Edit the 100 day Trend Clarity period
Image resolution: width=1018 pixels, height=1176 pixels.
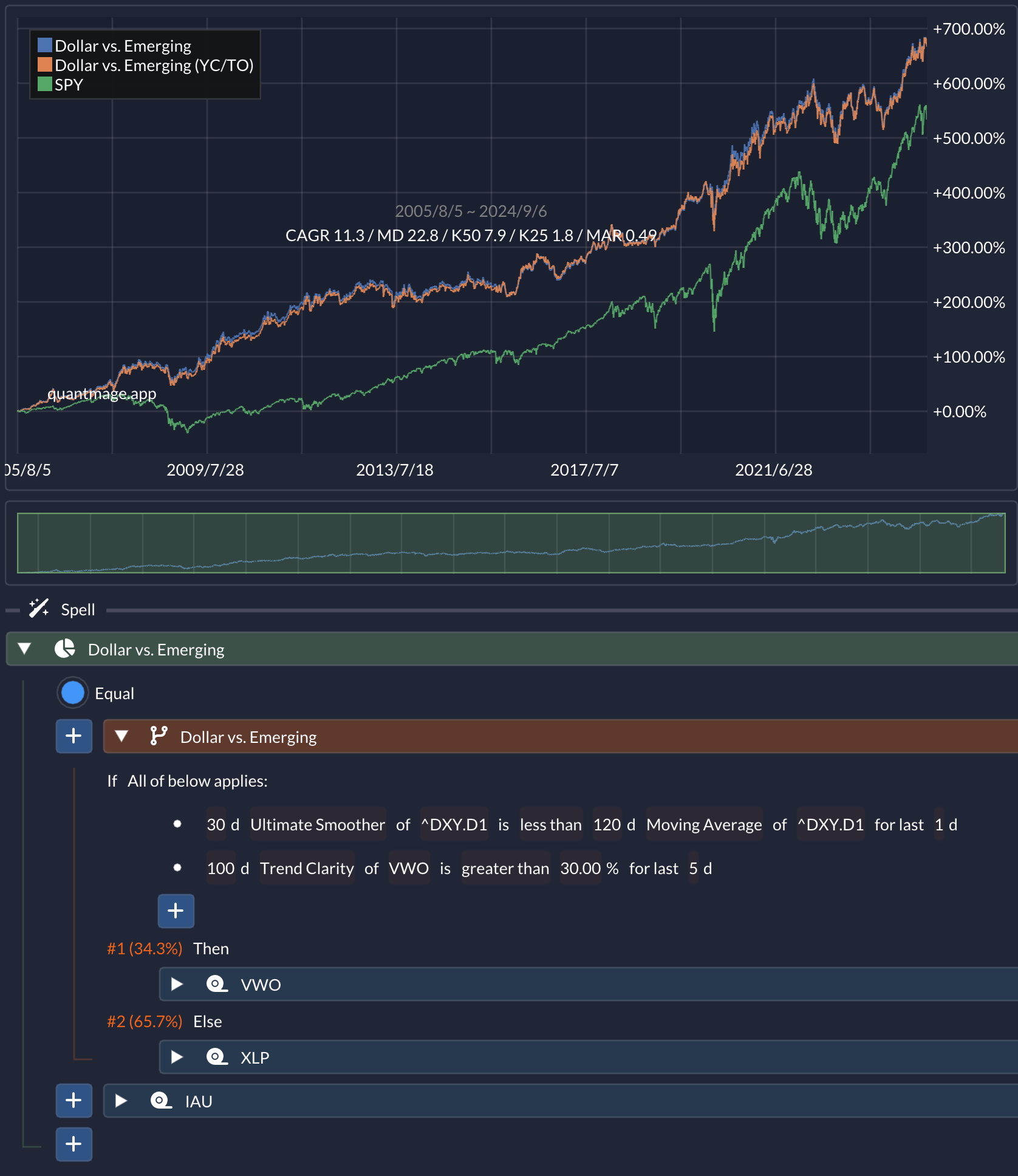[x=221, y=868]
